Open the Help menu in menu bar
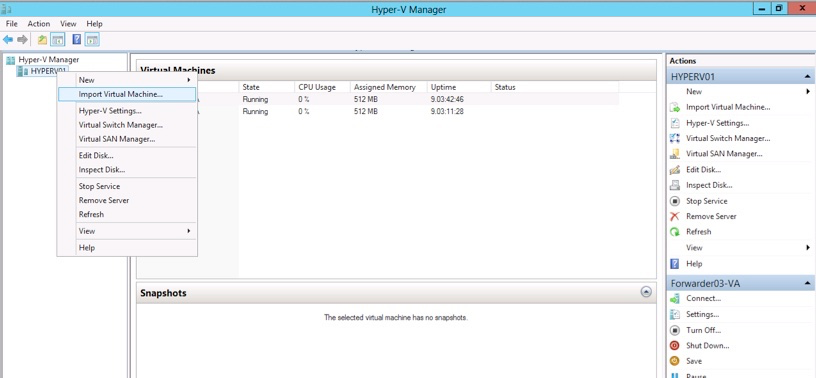 coord(94,24)
